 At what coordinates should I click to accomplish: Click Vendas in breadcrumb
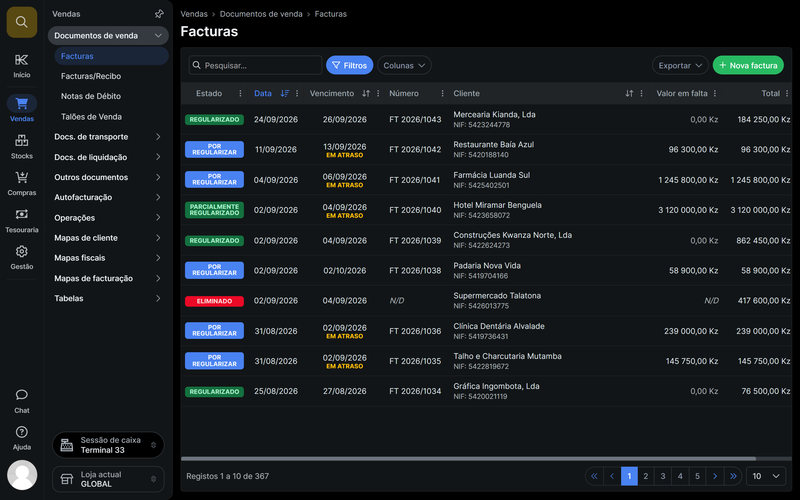(x=194, y=14)
